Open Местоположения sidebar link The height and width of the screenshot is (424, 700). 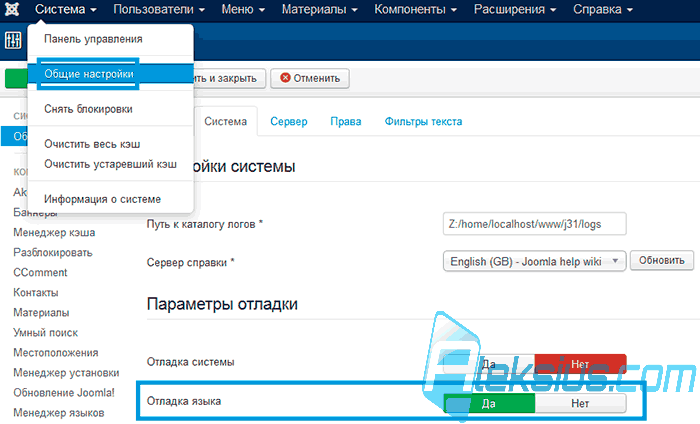tap(56, 353)
